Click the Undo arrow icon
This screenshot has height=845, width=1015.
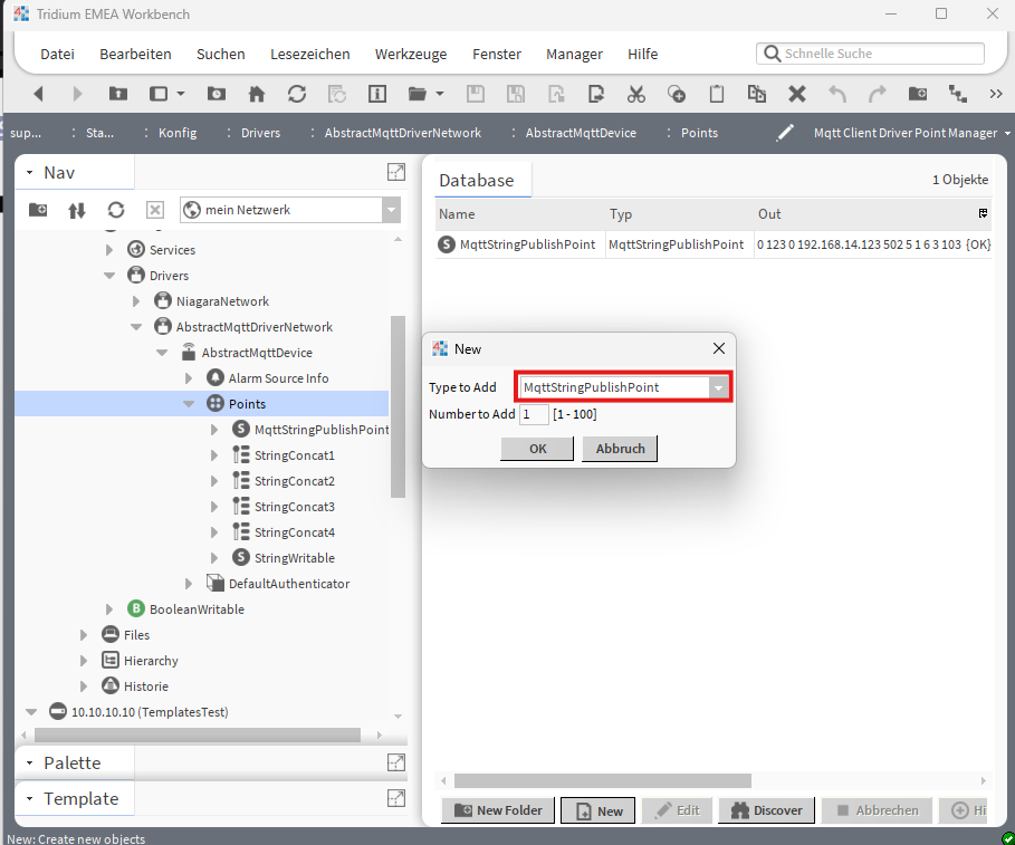[837, 94]
